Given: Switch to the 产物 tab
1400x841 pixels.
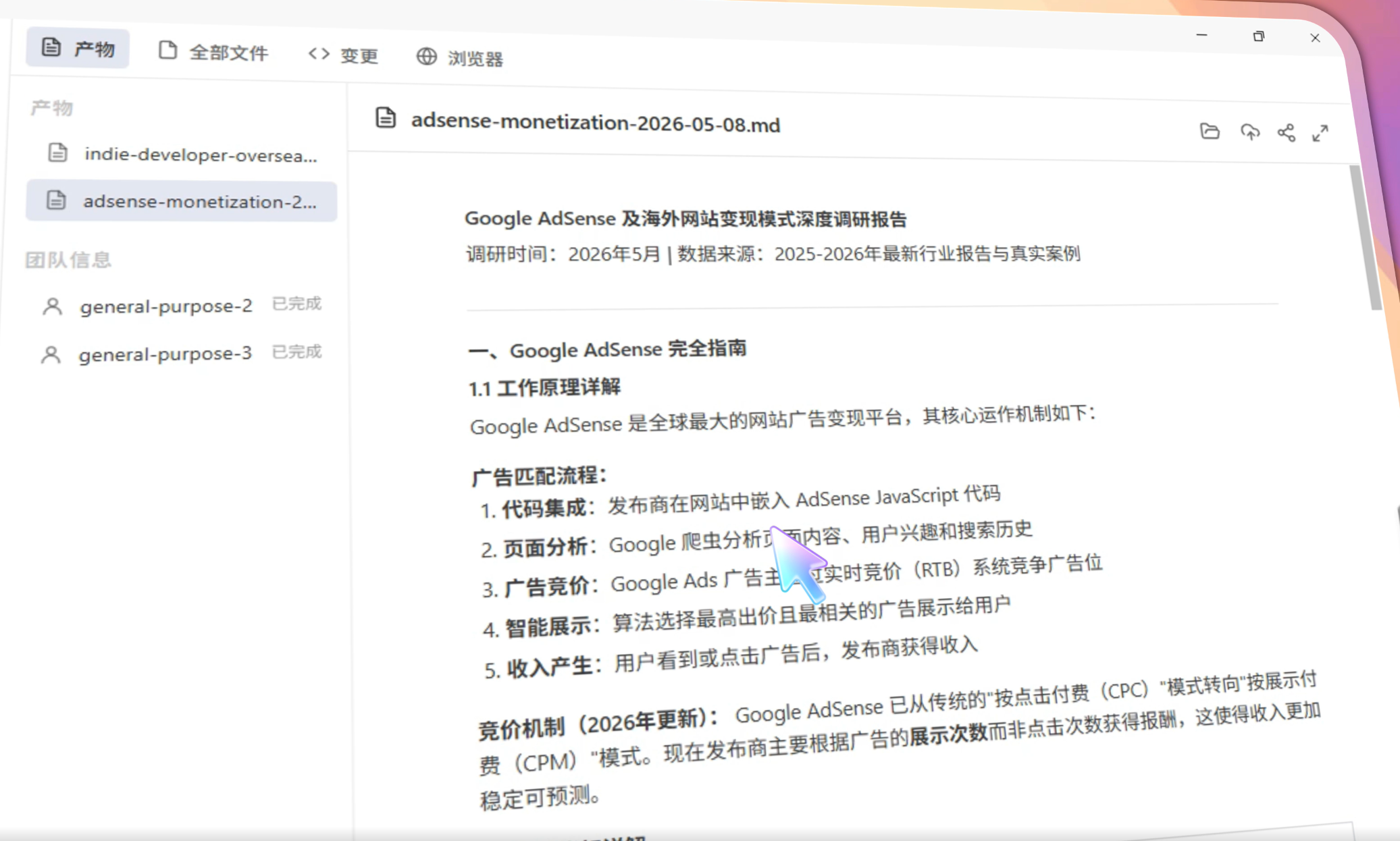Looking at the screenshot, I should [78, 48].
